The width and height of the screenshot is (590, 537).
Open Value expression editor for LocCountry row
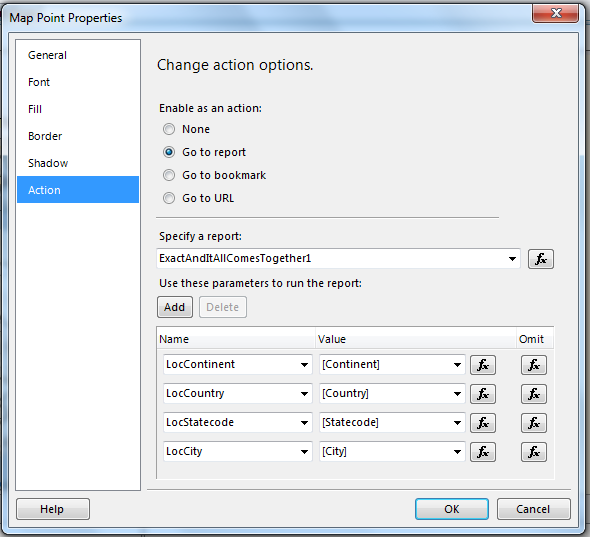click(x=483, y=394)
